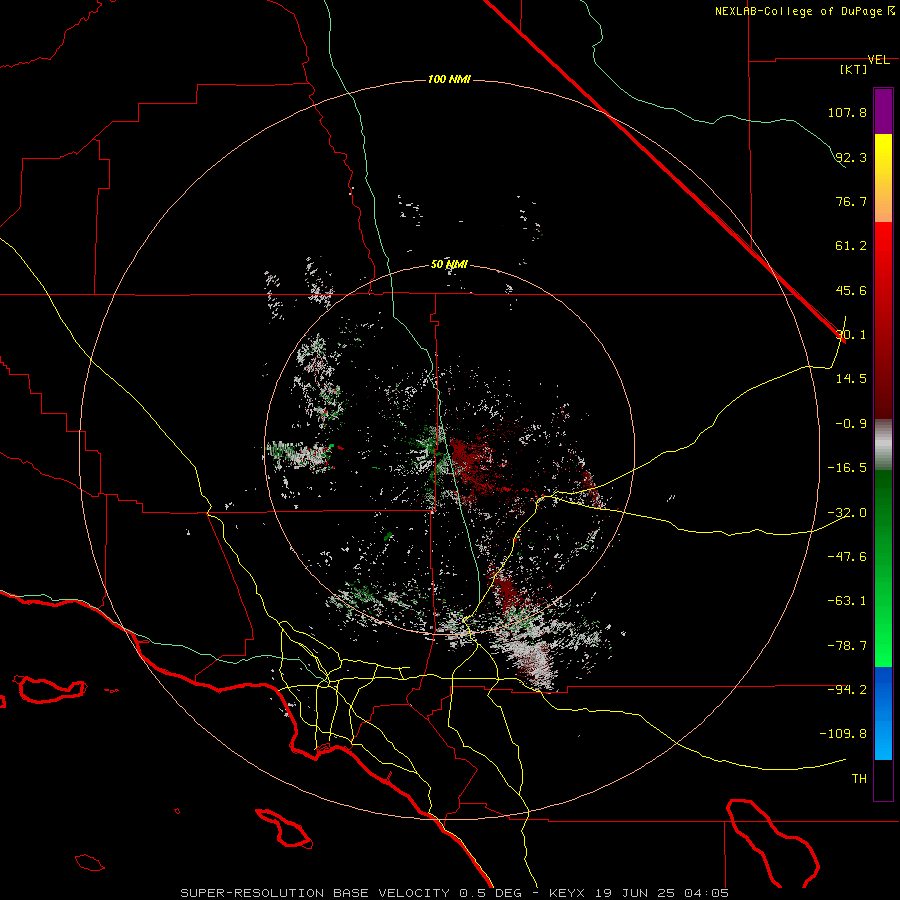Screen dimensions: 900x900
Task: Select the 14.5 scale value
Action: pyautogui.click(x=851, y=379)
